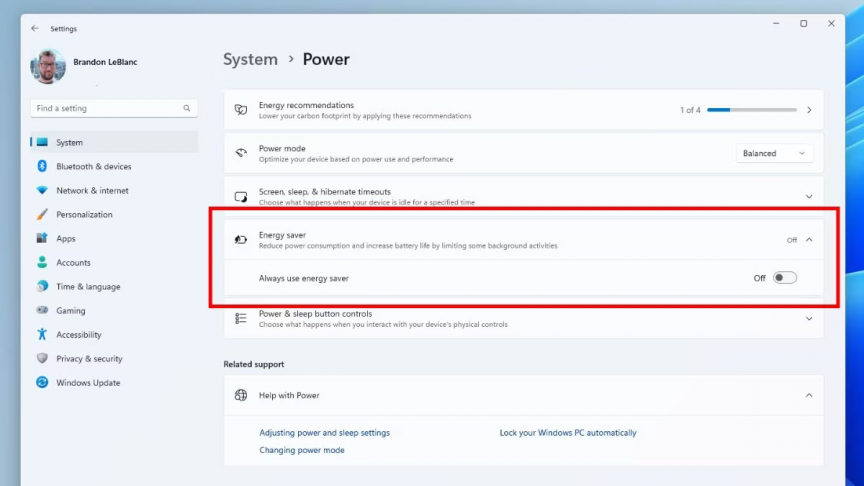Click the 1 of 4 recommendations count

point(690,110)
